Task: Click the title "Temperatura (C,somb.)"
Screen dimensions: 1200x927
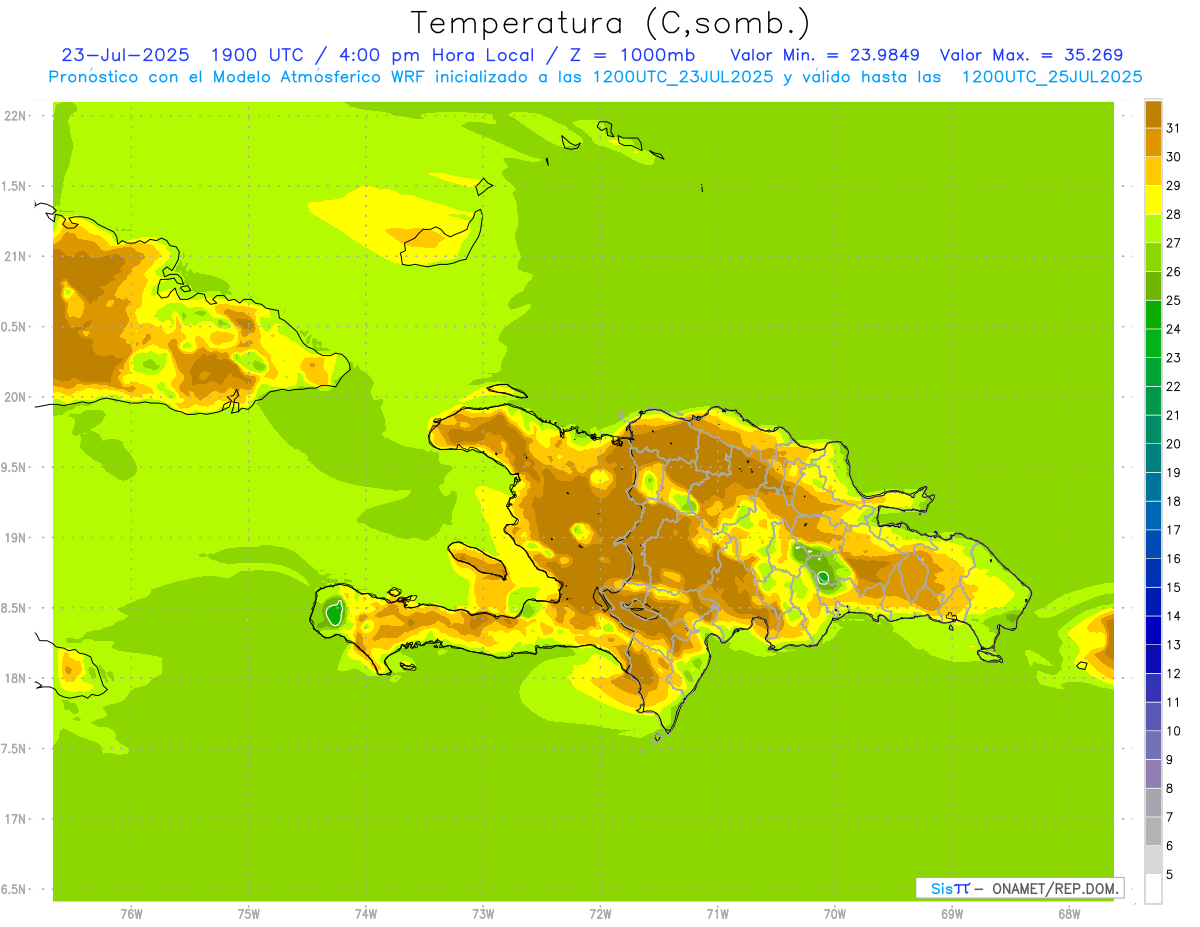Action: [x=611, y=23]
